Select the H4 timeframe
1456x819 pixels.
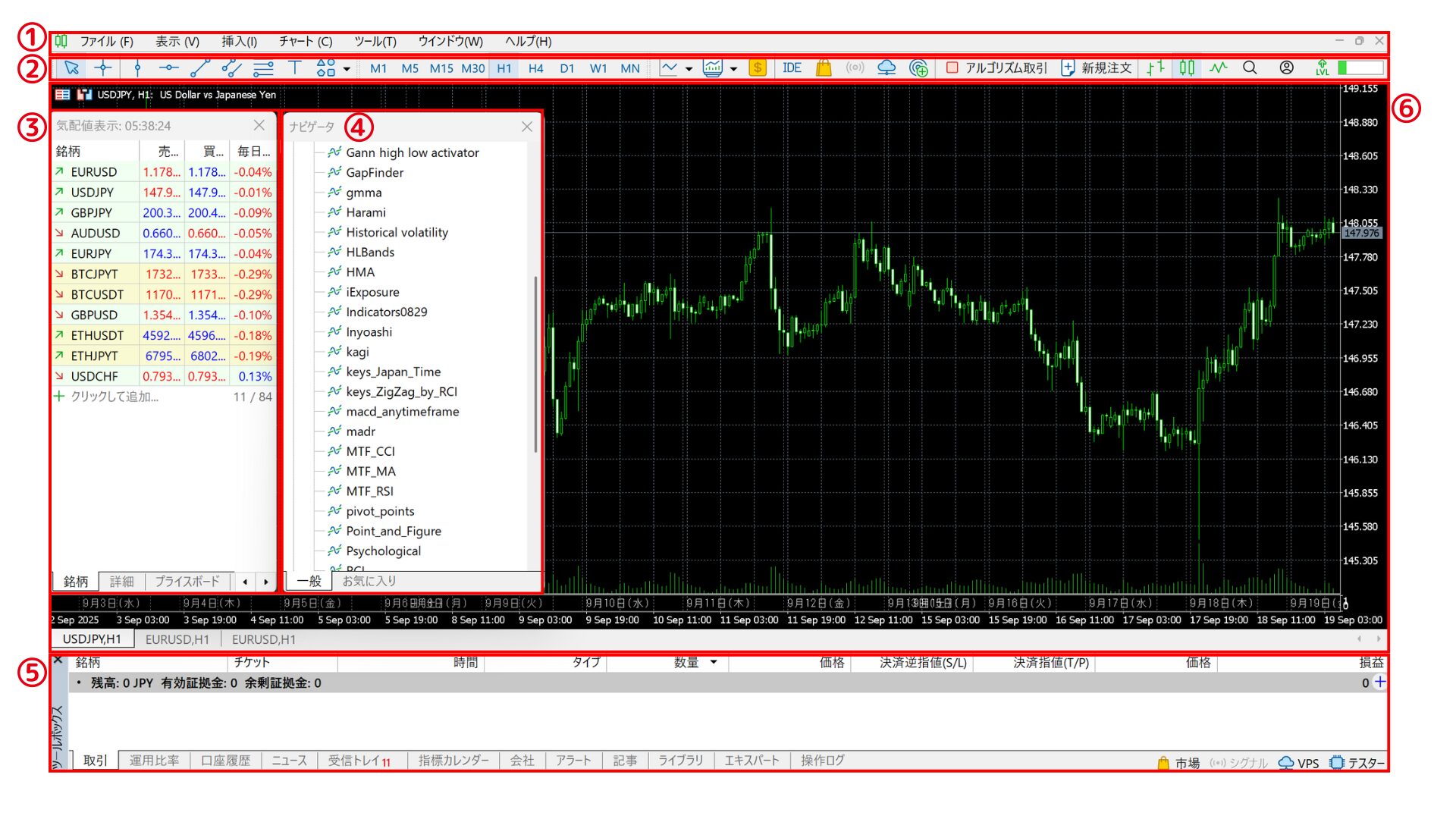[x=535, y=68]
